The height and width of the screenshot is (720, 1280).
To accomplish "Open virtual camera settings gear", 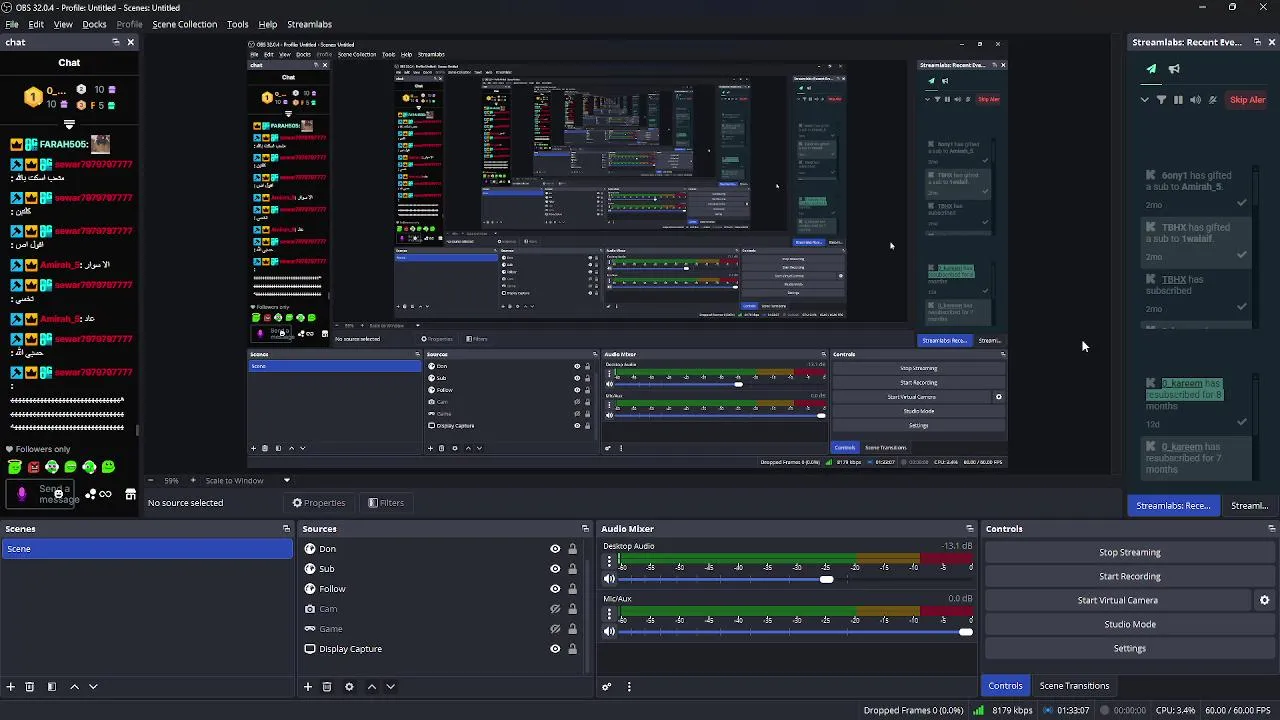I will tap(1264, 600).
